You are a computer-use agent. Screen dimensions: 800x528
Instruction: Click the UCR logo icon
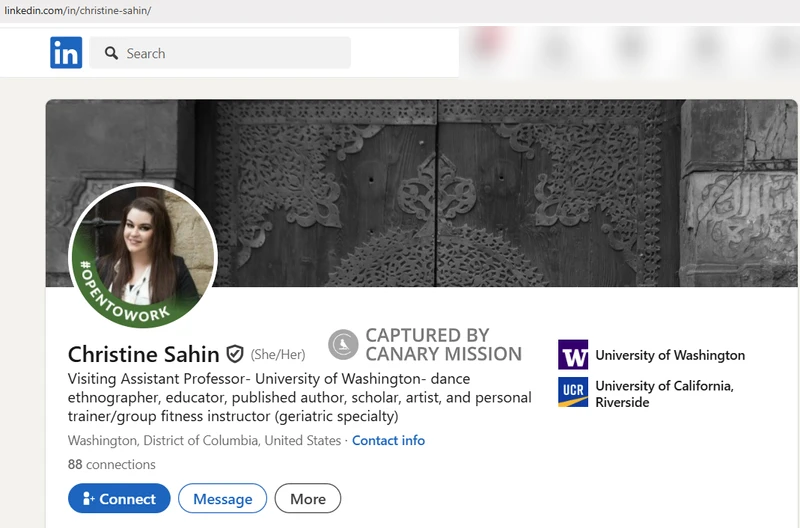tap(573, 392)
